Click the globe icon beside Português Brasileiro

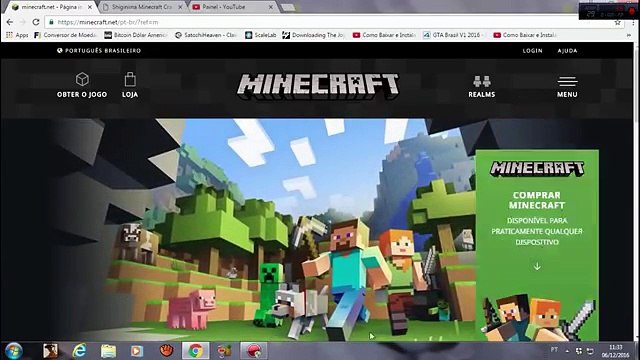click(x=60, y=51)
